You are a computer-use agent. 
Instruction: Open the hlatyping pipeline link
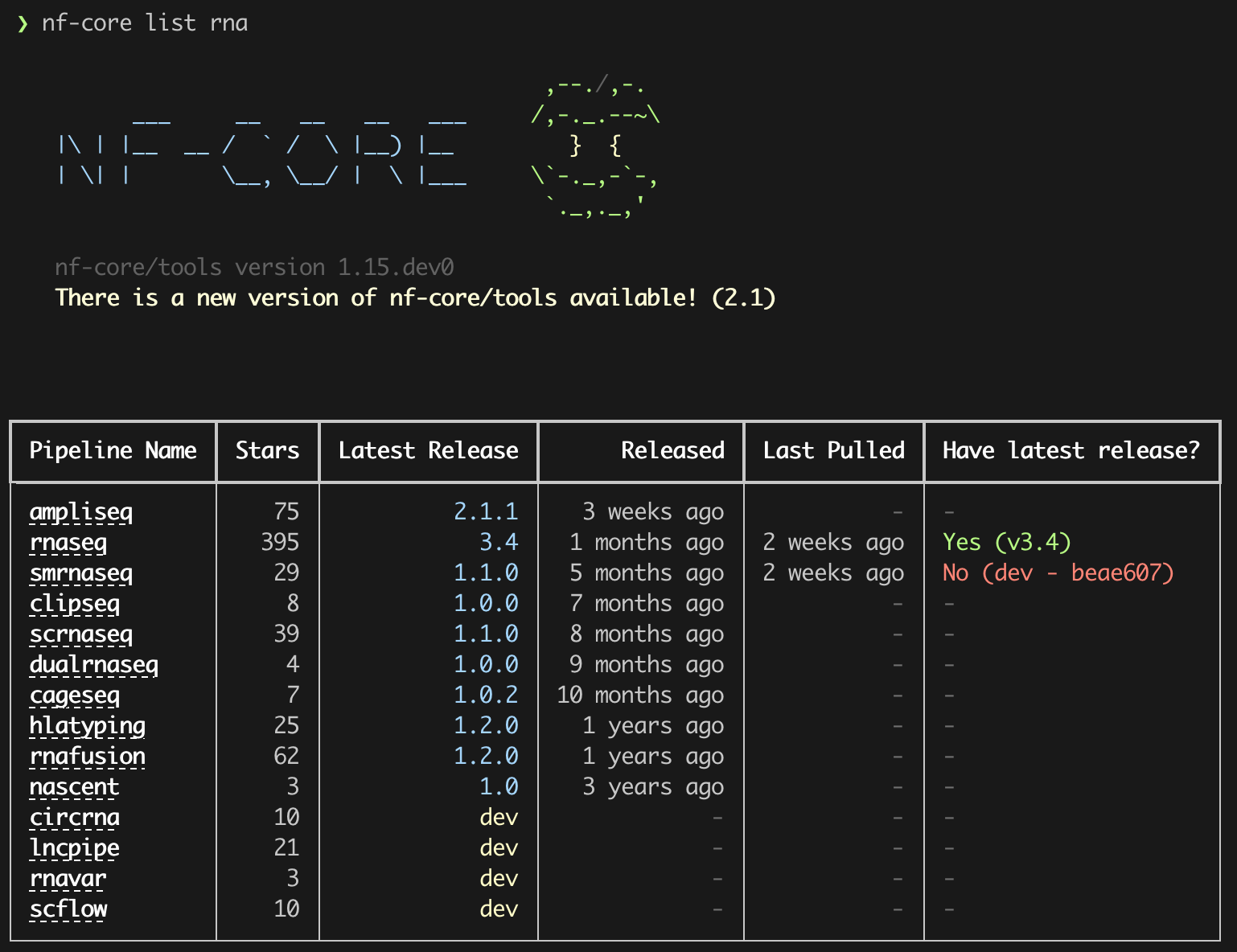87,725
